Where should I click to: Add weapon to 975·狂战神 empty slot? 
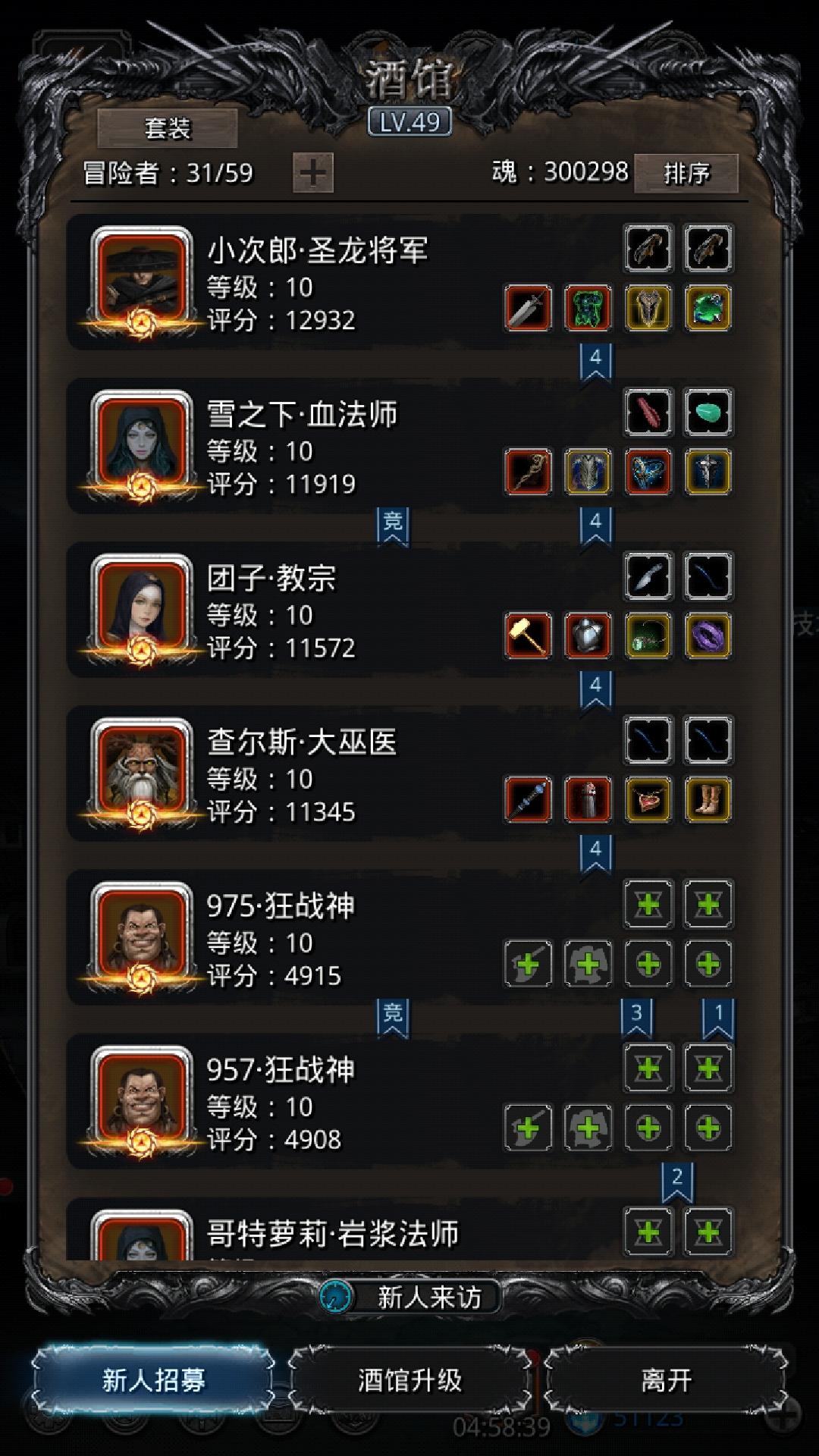click(528, 964)
